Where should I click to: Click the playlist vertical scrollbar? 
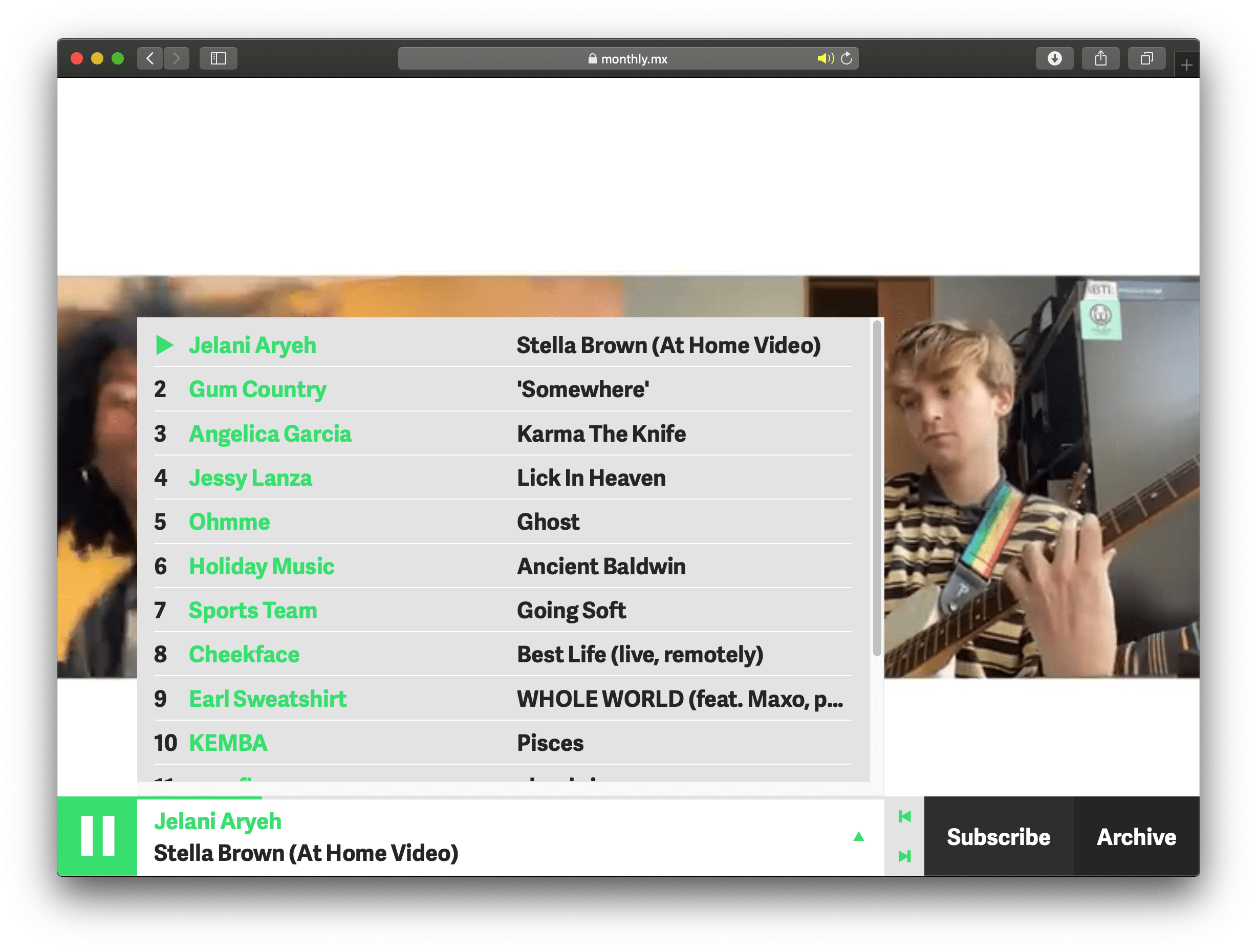coord(877,488)
